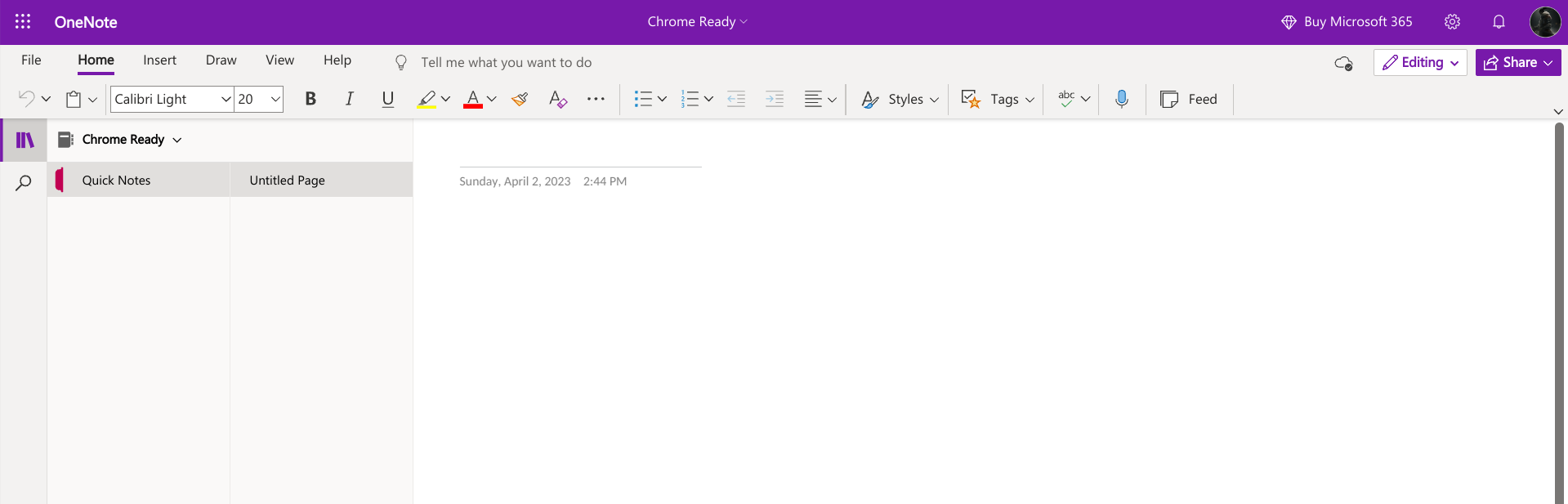Image resolution: width=1568 pixels, height=504 pixels.
Task: Open the account profile picture
Action: click(x=1545, y=22)
